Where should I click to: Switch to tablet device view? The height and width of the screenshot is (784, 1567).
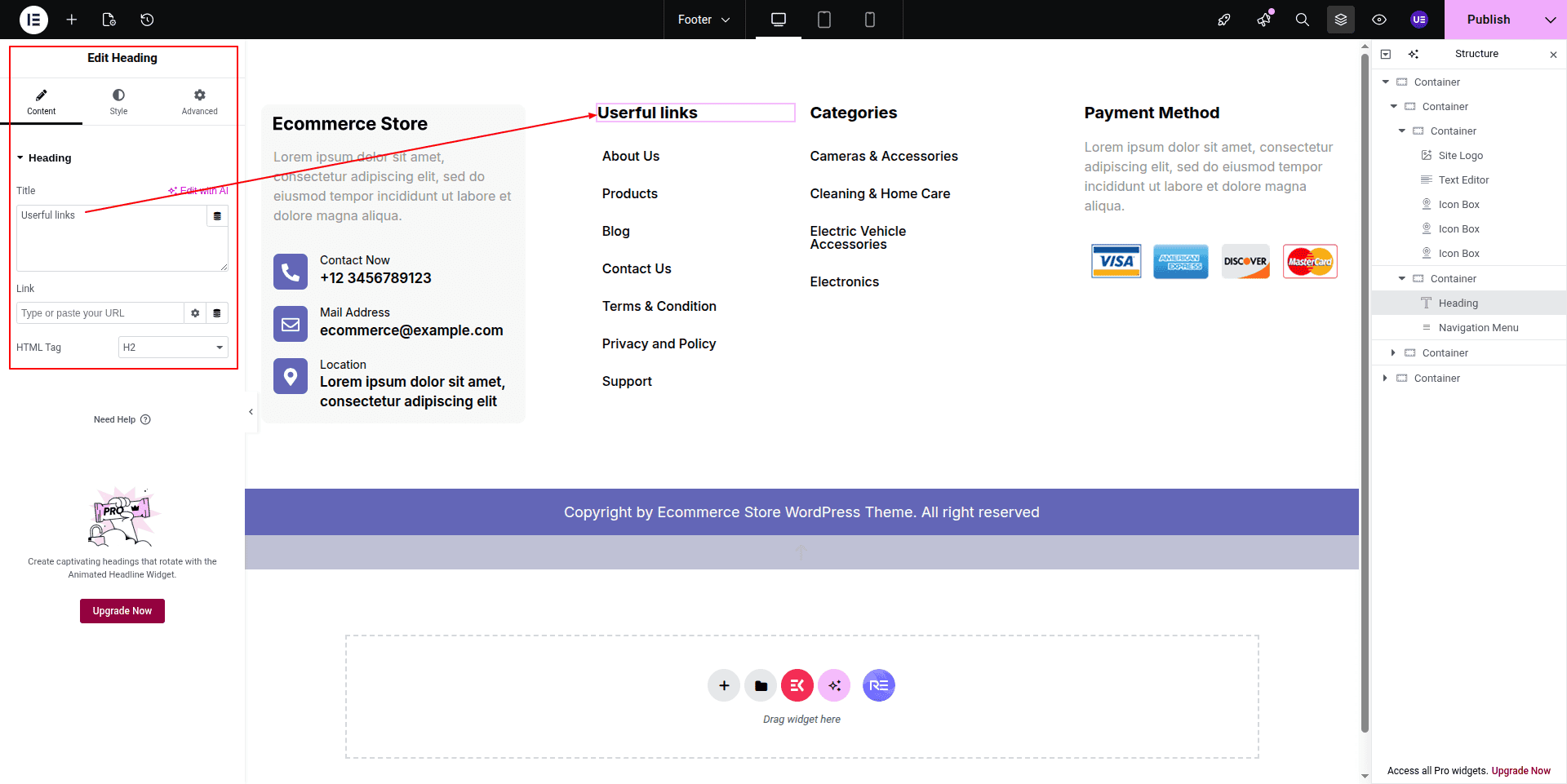point(823,20)
